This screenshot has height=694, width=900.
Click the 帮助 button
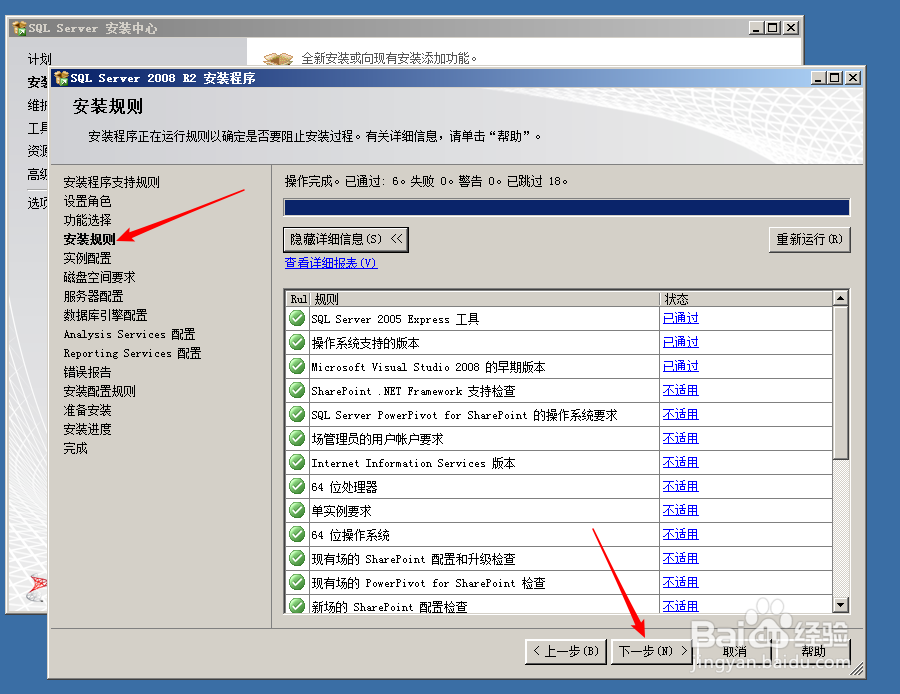point(813,651)
